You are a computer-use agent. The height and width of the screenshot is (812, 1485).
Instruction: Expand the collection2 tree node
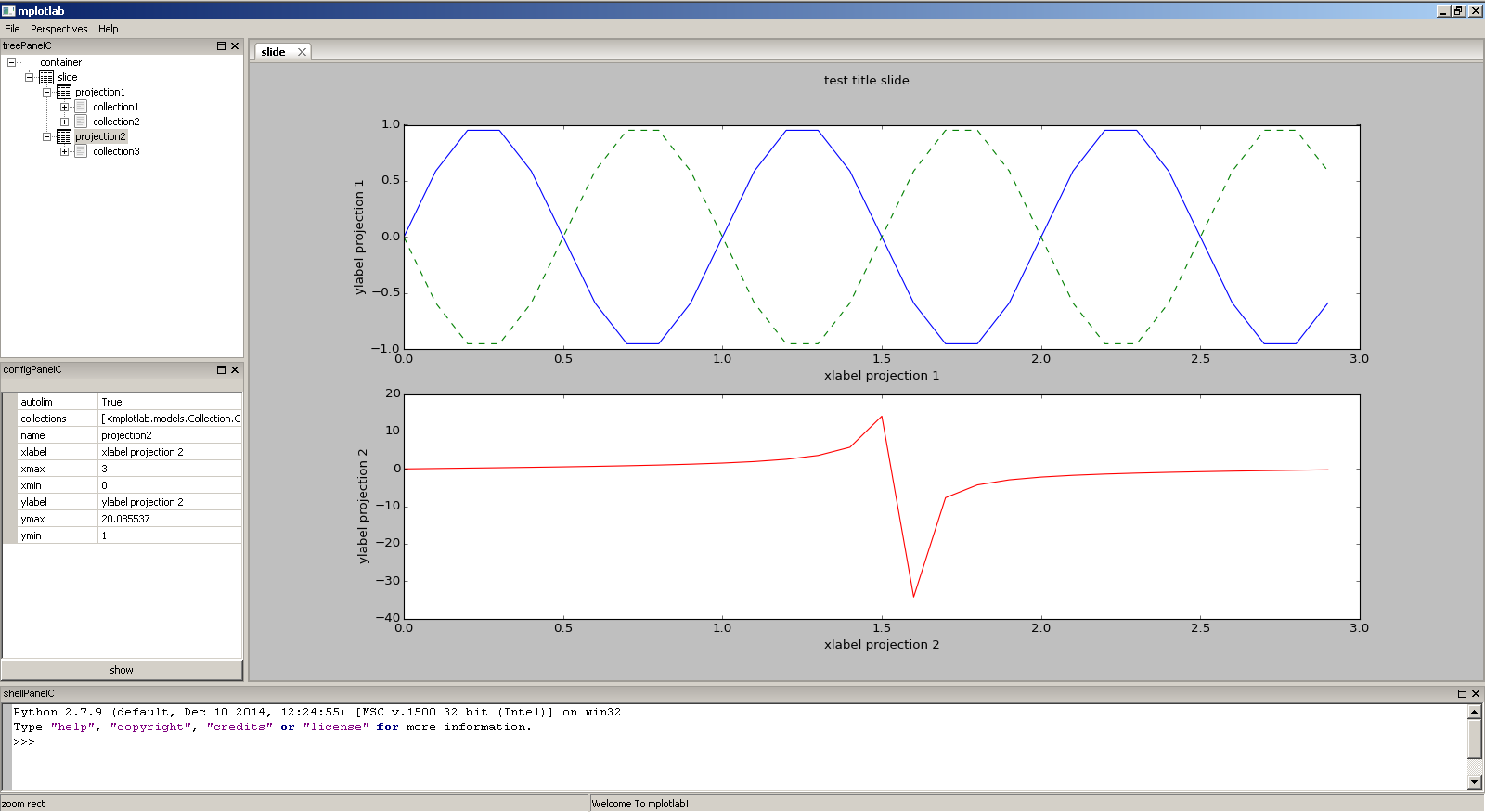[x=64, y=122]
